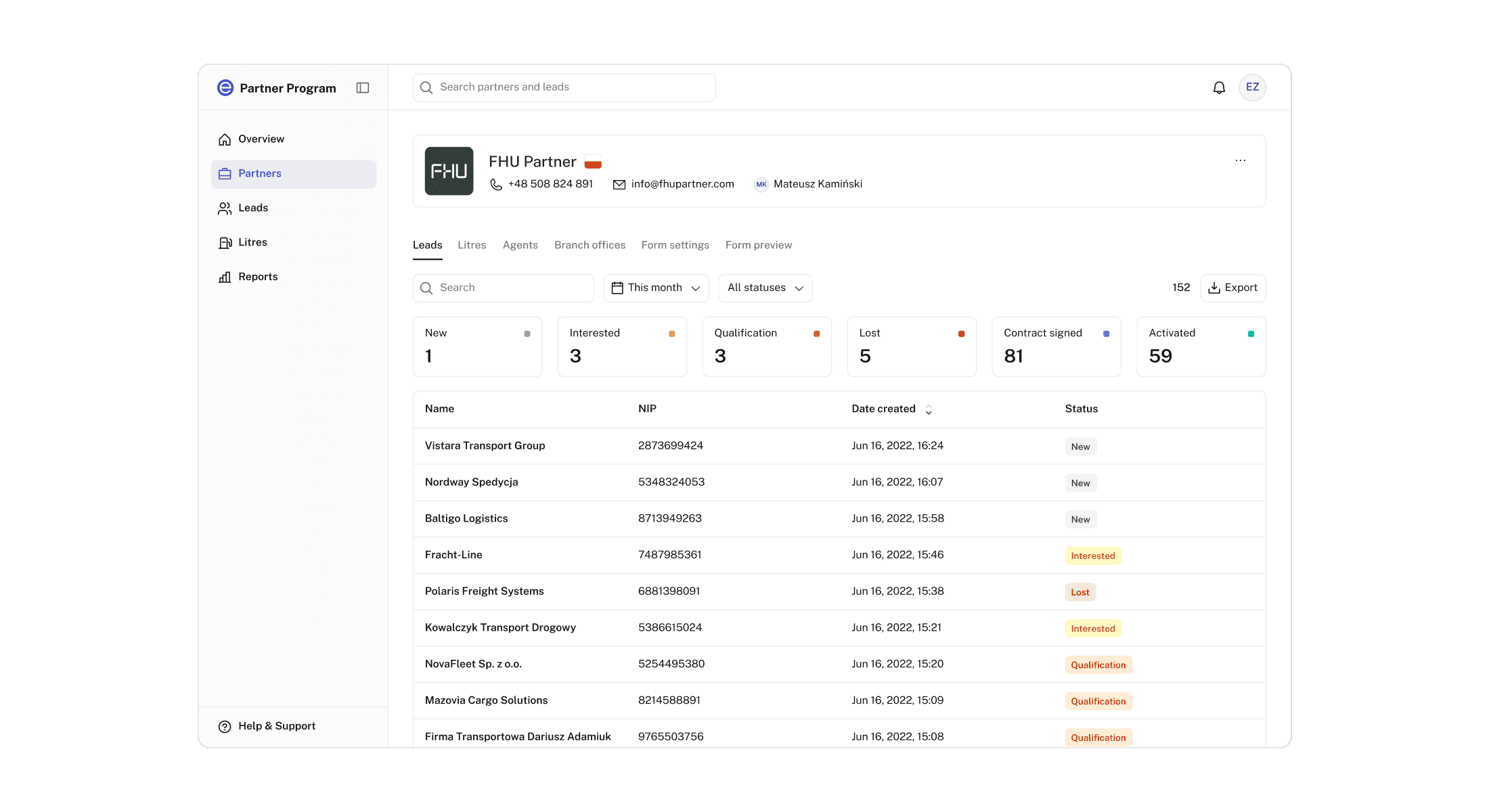Viewport: 1489px width, 812px height.
Task: Click the phone icon beside +48 number
Action: [x=496, y=184]
